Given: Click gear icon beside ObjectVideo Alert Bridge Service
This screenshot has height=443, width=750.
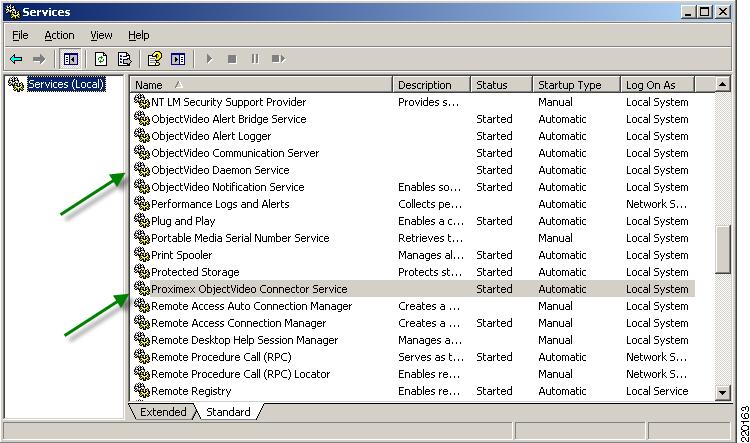Looking at the screenshot, I should [x=142, y=118].
